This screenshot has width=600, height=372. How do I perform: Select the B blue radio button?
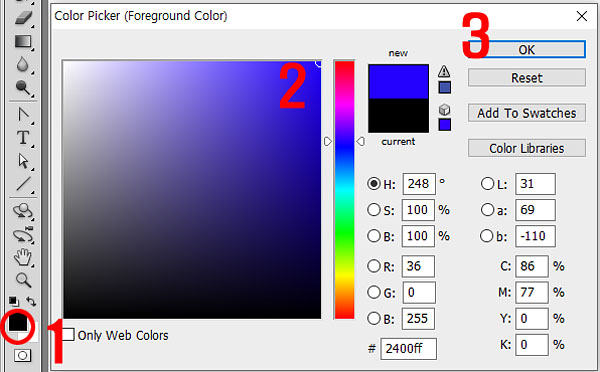[x=373, y=318]
